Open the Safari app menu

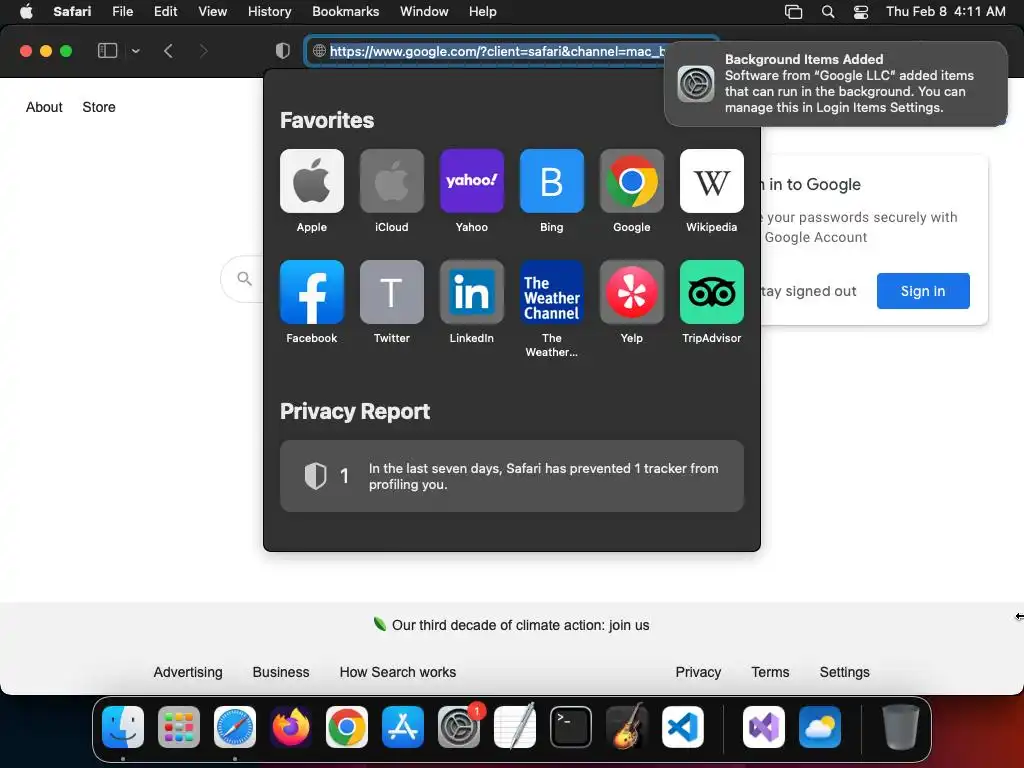(72, 11)
